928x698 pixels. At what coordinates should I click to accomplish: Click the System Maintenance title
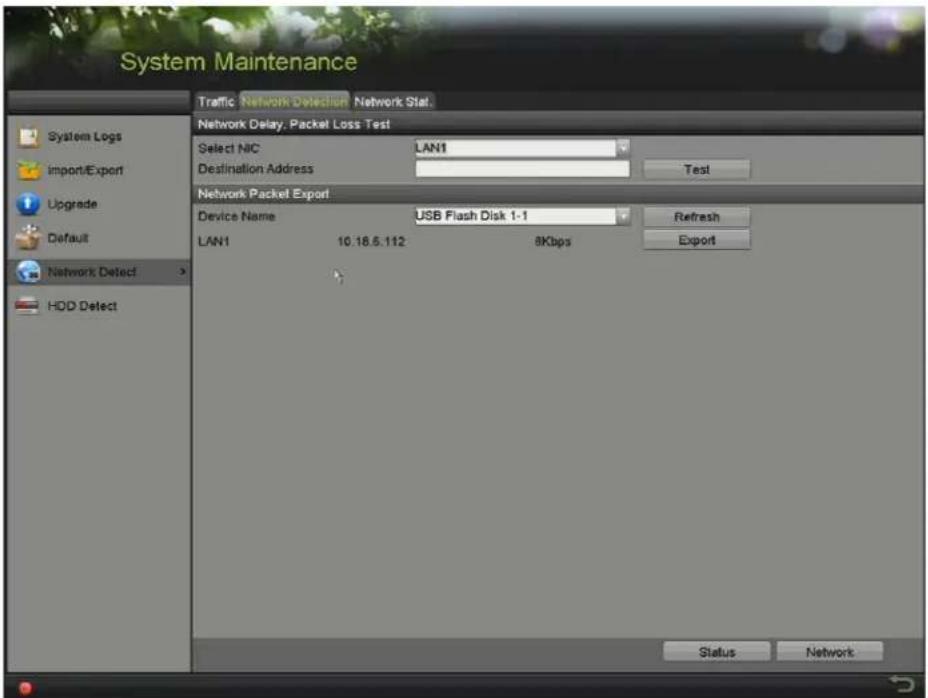click(239, 62)
